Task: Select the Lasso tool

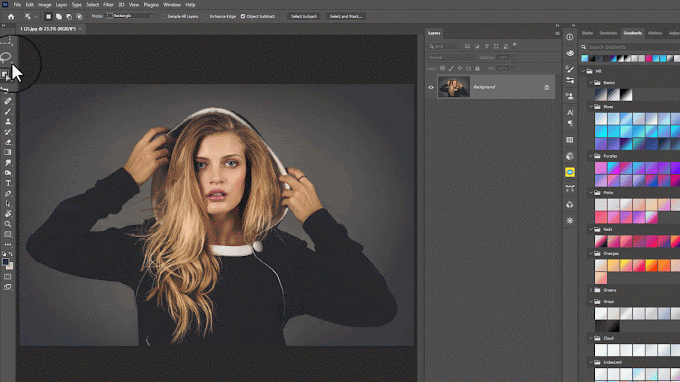Action: tap(6, 57)
